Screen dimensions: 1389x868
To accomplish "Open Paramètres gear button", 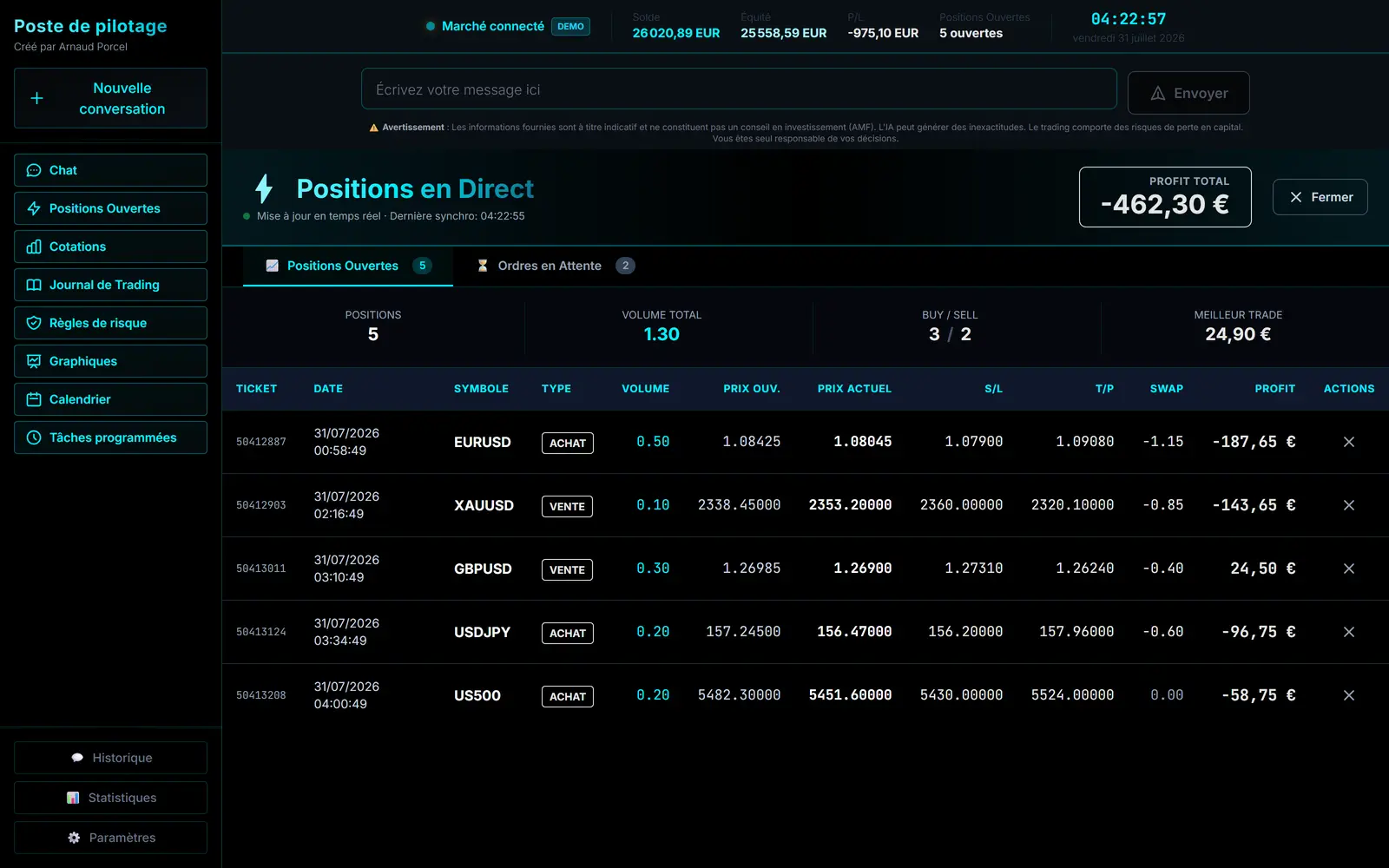I will click(x=110, y=838).
